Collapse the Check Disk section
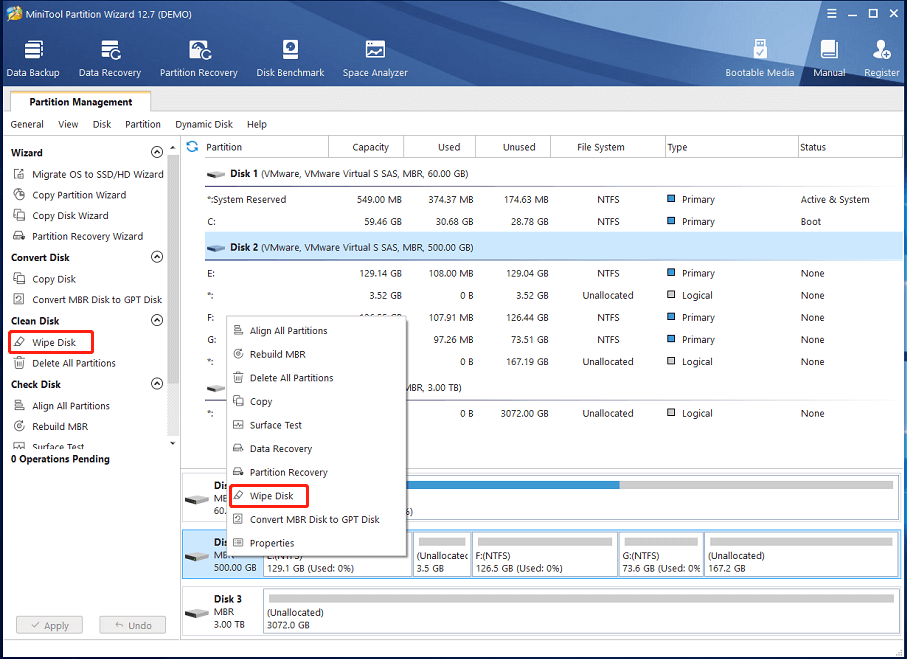Screen dimensions: 907x659 [x=157, y=384]
